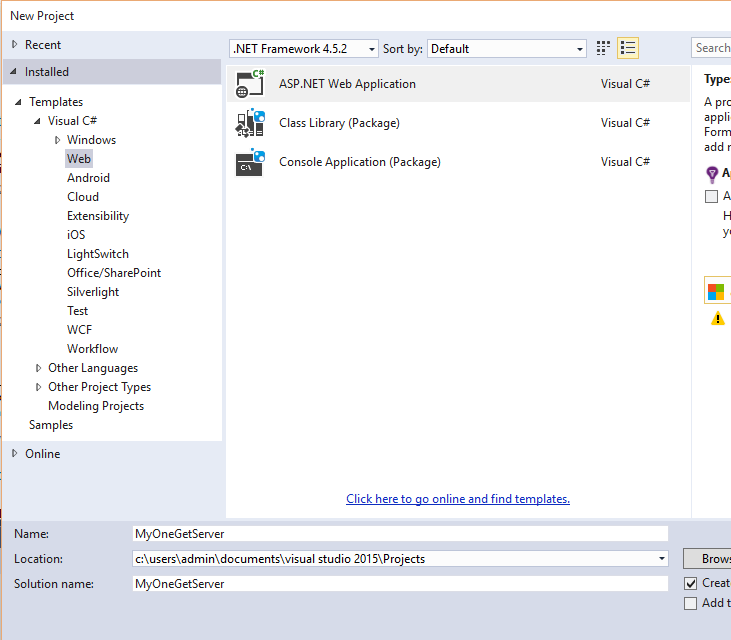Collapse the Templates tree node
The image size is (731, 640).
coord(18,102)
